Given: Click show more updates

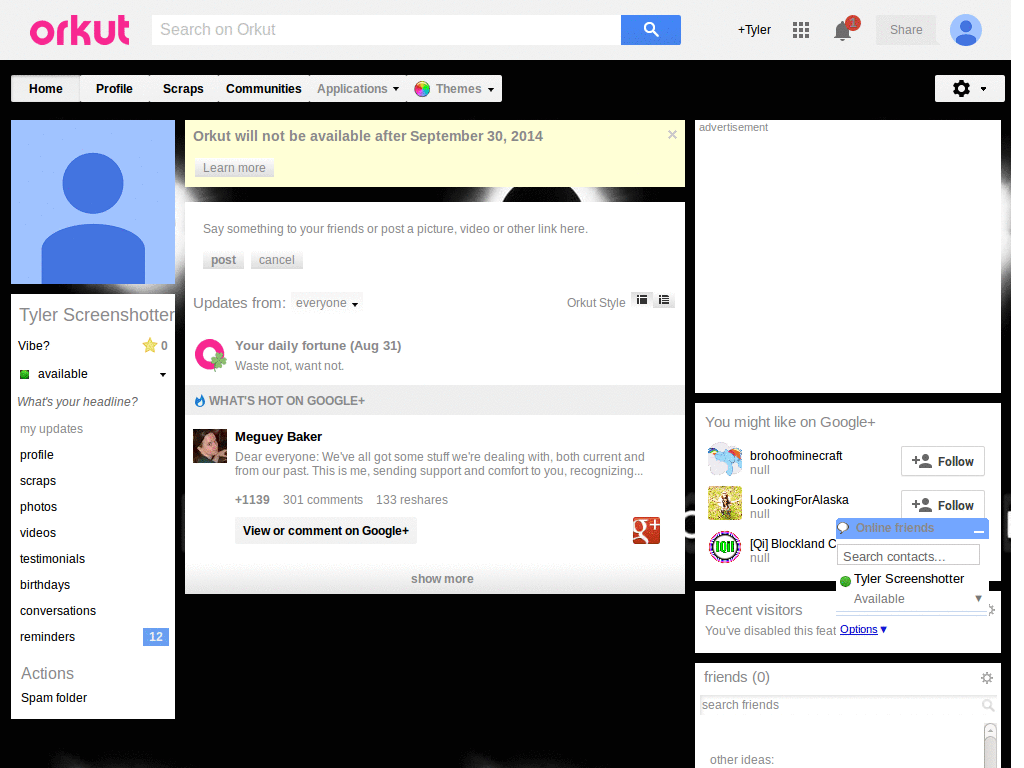Looking at the screenshot, I should pos(442,579).
